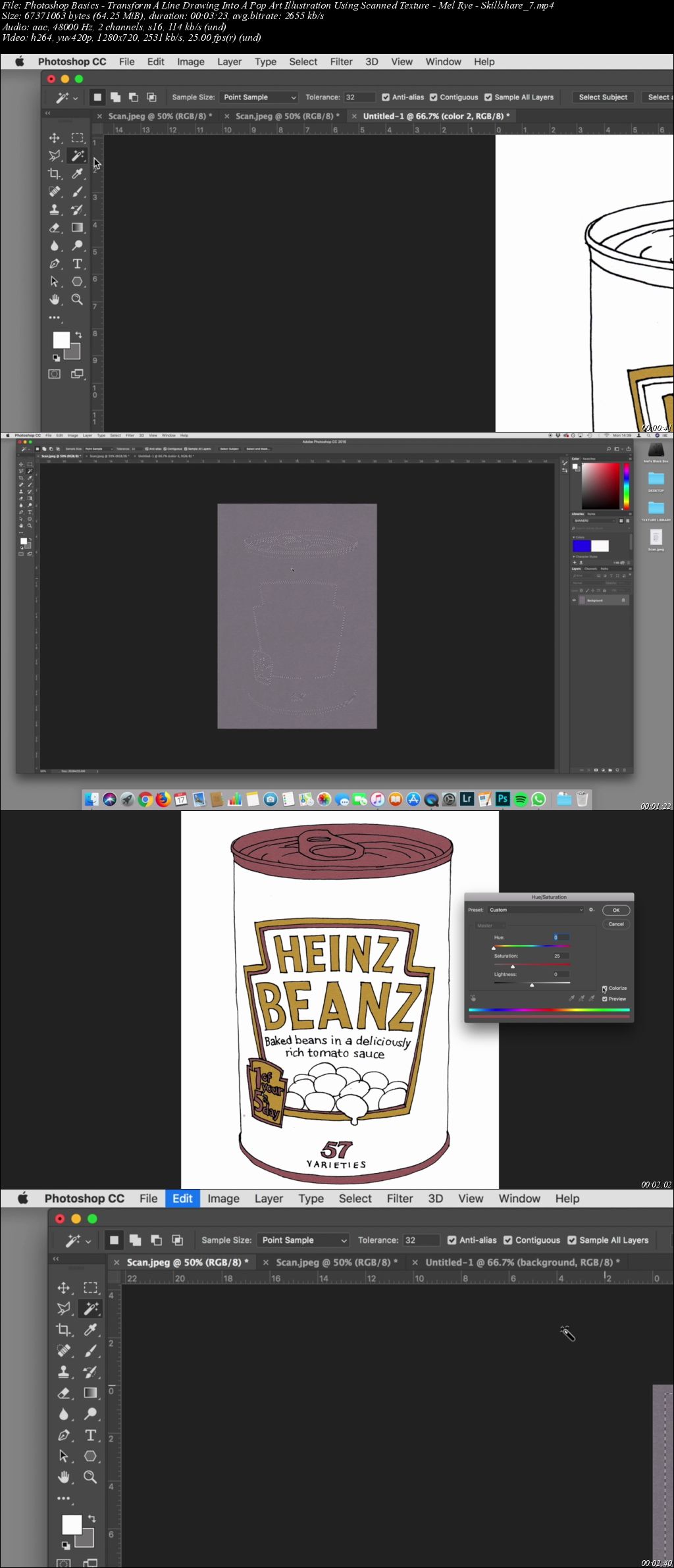
Task: Click the Hue slider handle
Action: click(x=494, y=948)
